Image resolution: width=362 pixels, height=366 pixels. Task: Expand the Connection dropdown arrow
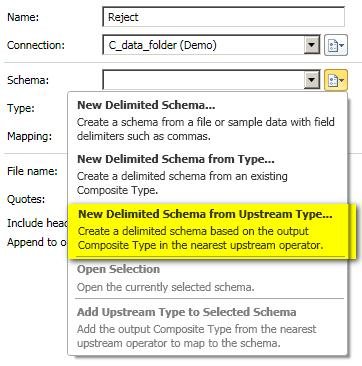[x=312, y=45]
